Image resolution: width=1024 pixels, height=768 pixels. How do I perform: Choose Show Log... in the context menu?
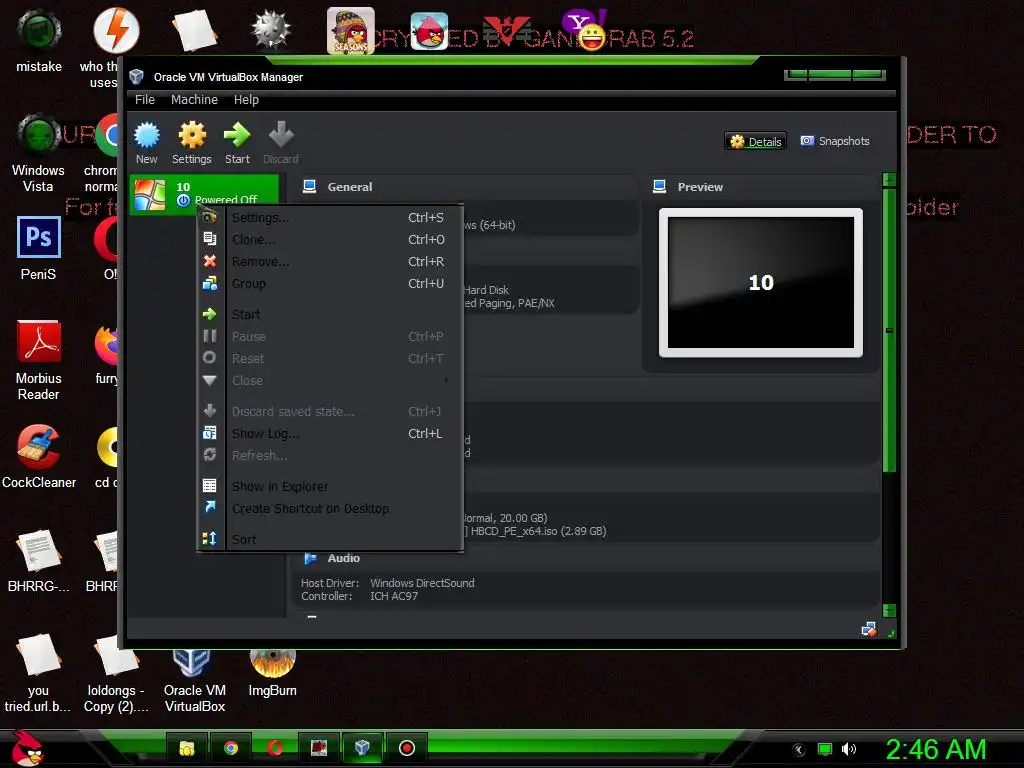330,434
